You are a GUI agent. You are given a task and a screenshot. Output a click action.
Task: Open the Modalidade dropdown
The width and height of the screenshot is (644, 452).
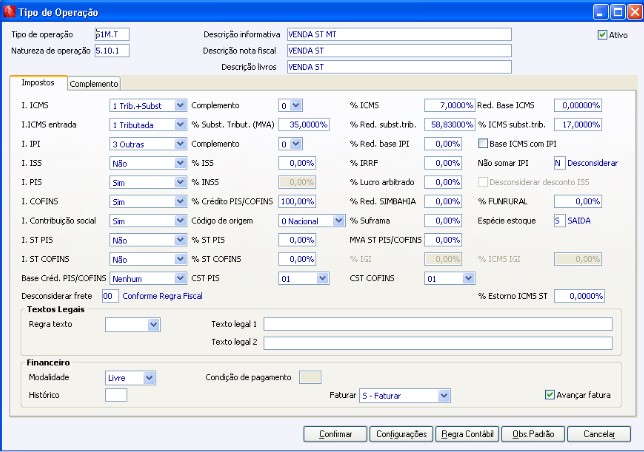(x=150, y=378)
